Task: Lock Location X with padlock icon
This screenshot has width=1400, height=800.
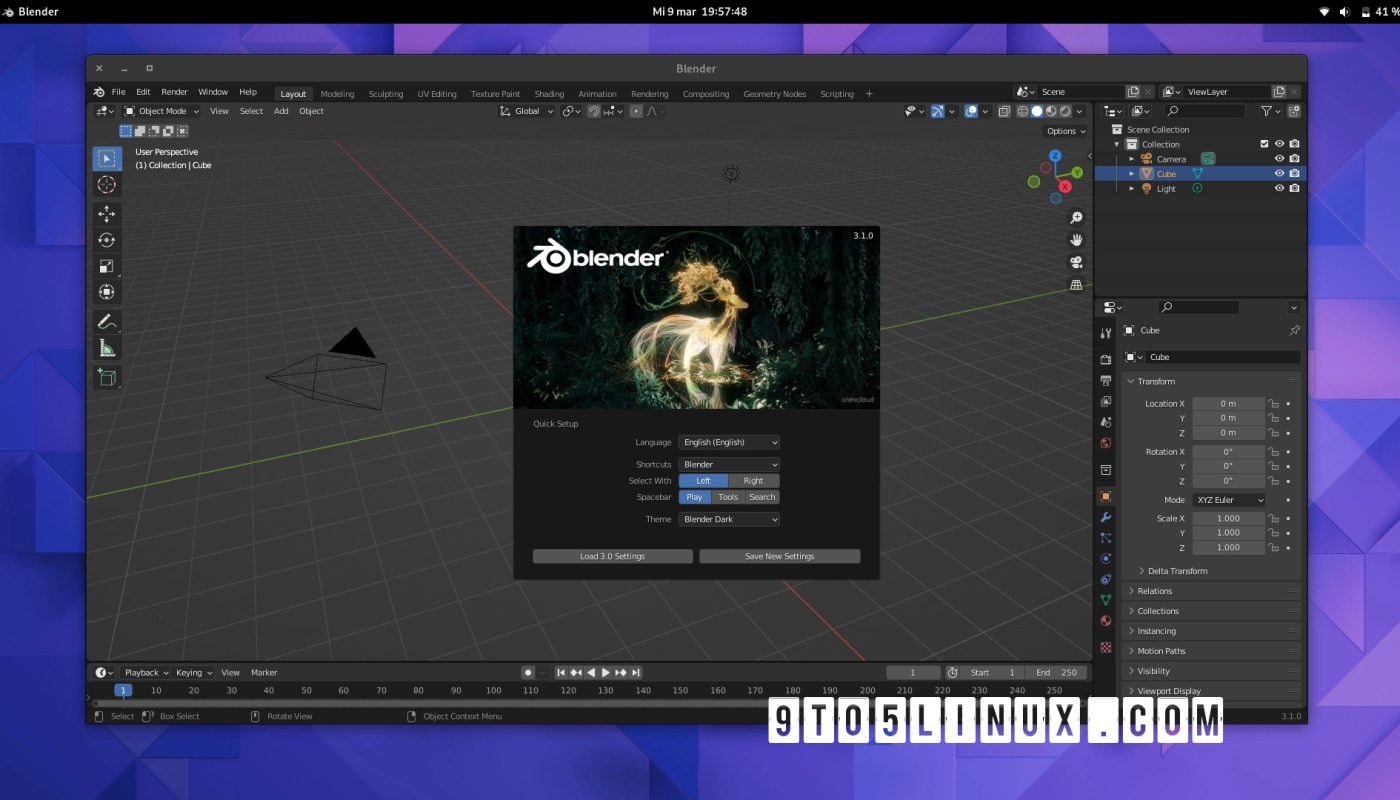Action: click(x=1274, y=404)
